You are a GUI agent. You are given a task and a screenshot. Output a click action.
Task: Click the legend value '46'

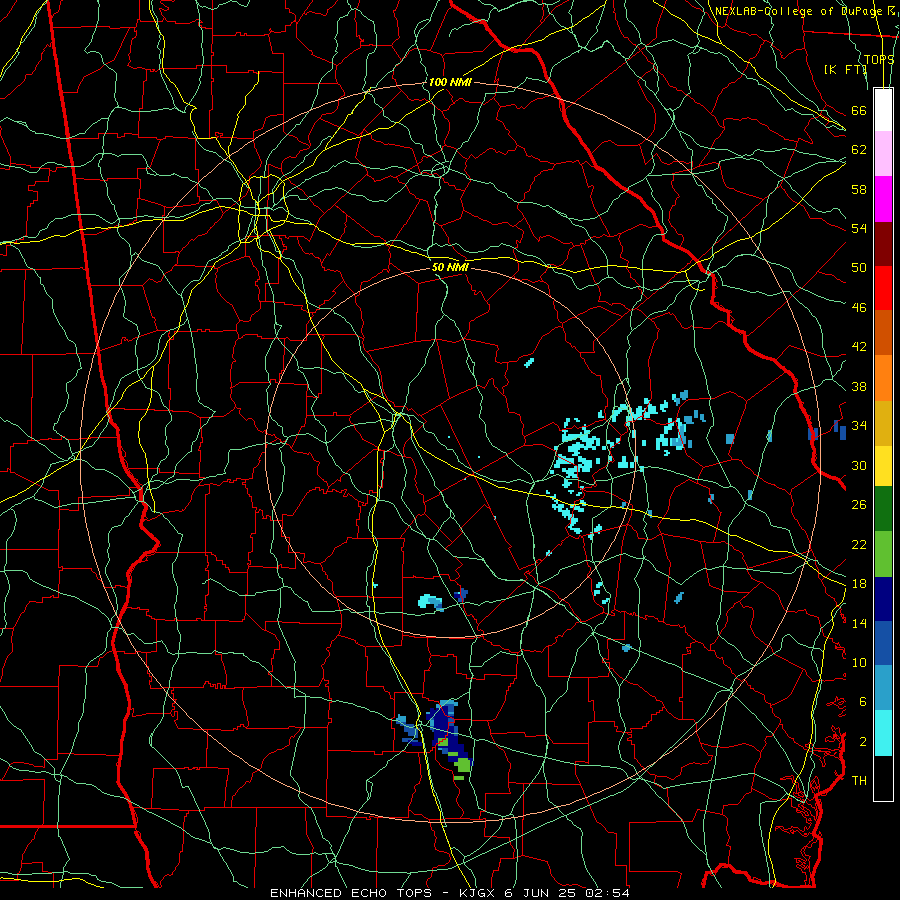point(859,308)
